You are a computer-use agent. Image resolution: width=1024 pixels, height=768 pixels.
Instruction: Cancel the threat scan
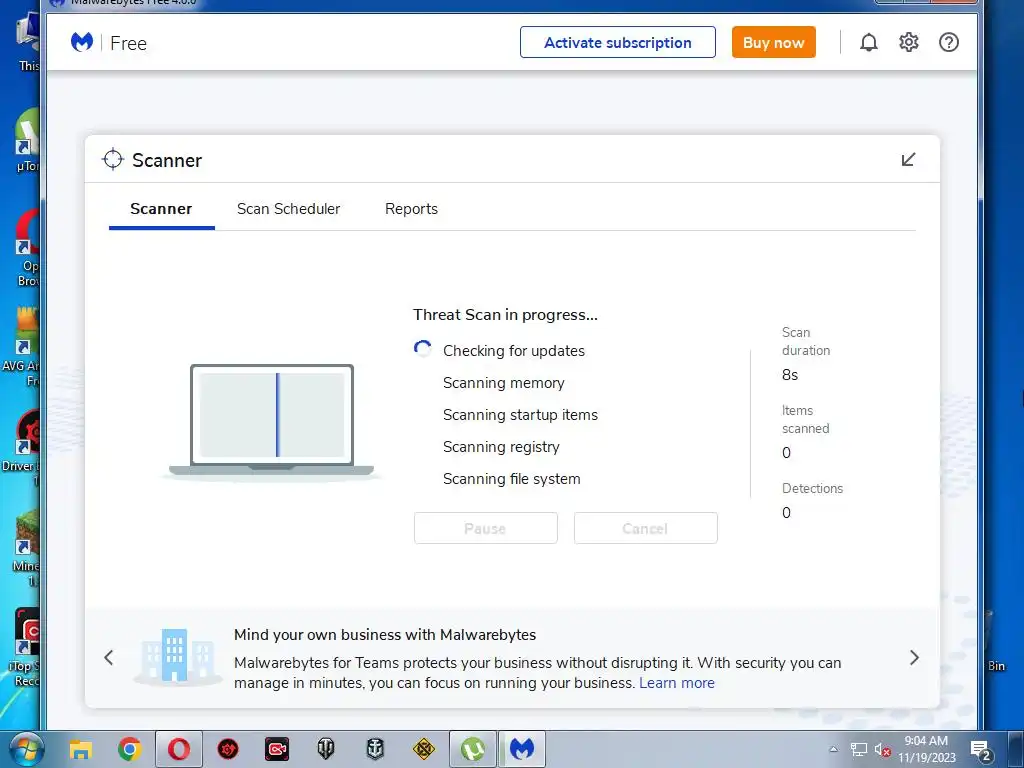click(x=646, y=528)
